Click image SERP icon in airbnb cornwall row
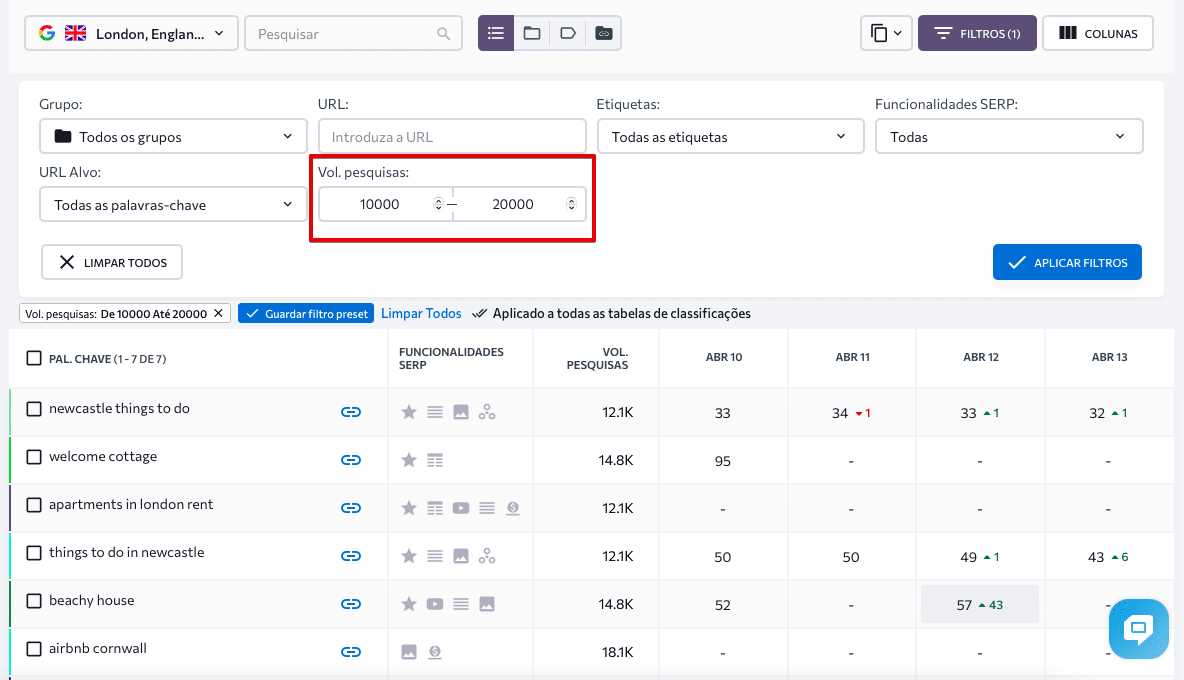The image size is (1184, 680). 409,652
